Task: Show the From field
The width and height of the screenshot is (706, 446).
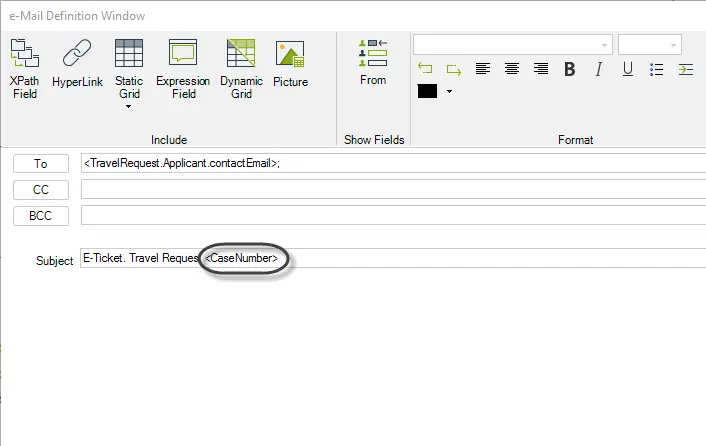Action: click(373, 62)
